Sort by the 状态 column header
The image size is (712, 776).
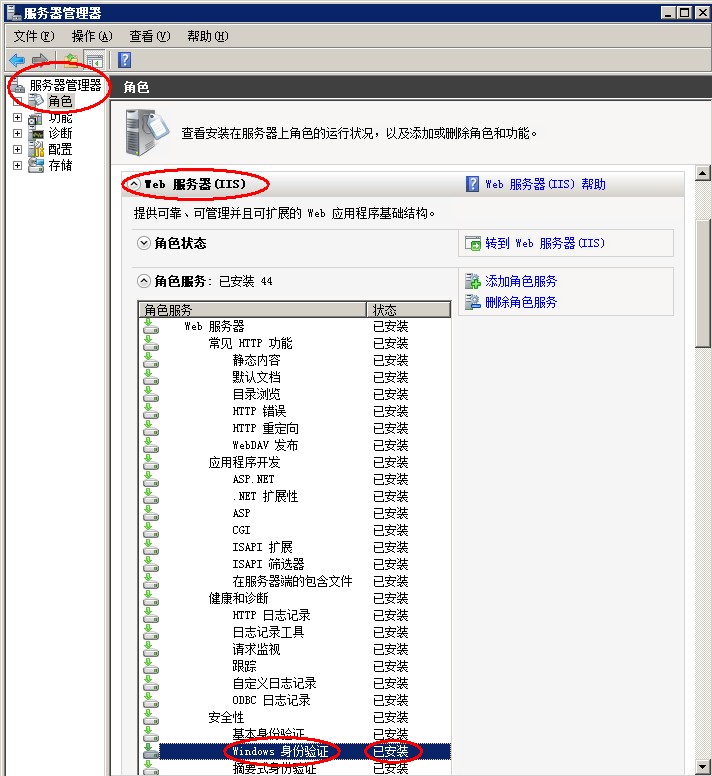click(x=409, y=310)
